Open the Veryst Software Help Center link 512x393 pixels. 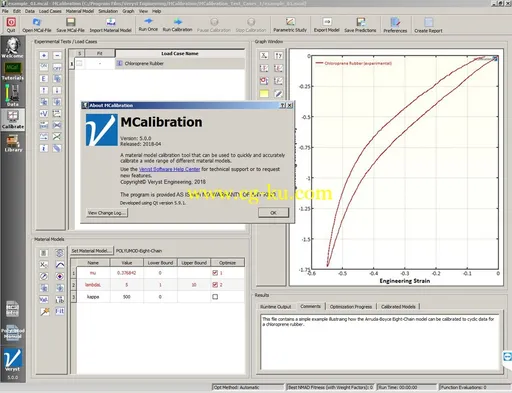coord(169,169)
